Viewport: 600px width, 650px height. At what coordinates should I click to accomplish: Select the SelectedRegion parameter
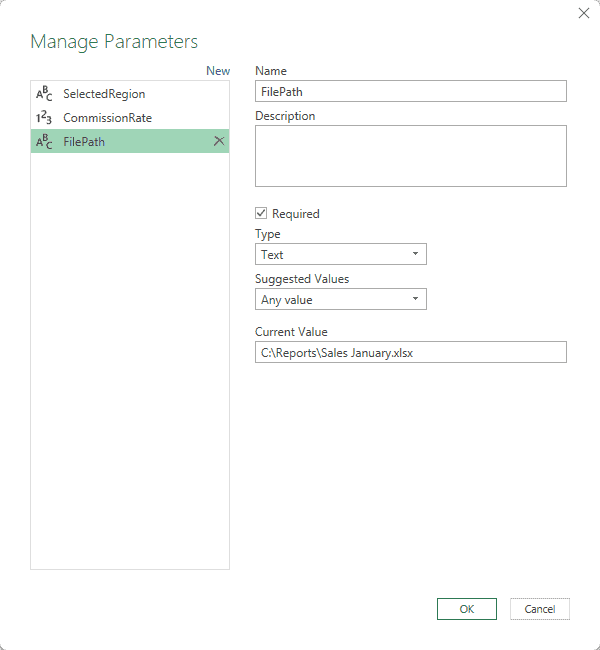pyautogui.click(x=130, y=94)
